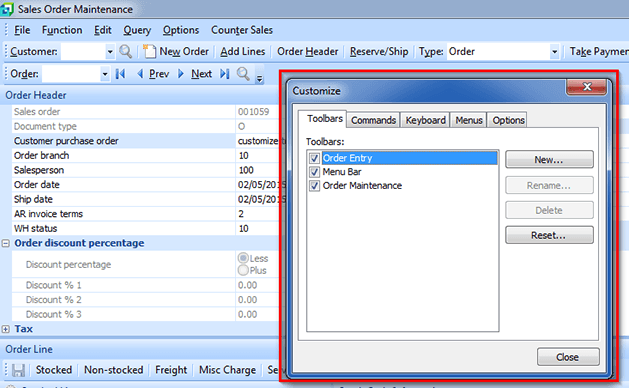Click the AR invoice terms value 2

tap(241, 214)
